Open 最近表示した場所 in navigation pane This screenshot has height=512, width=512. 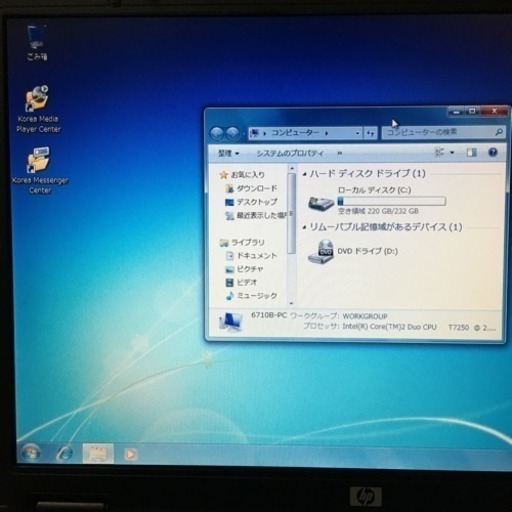[x=256, y=216]
